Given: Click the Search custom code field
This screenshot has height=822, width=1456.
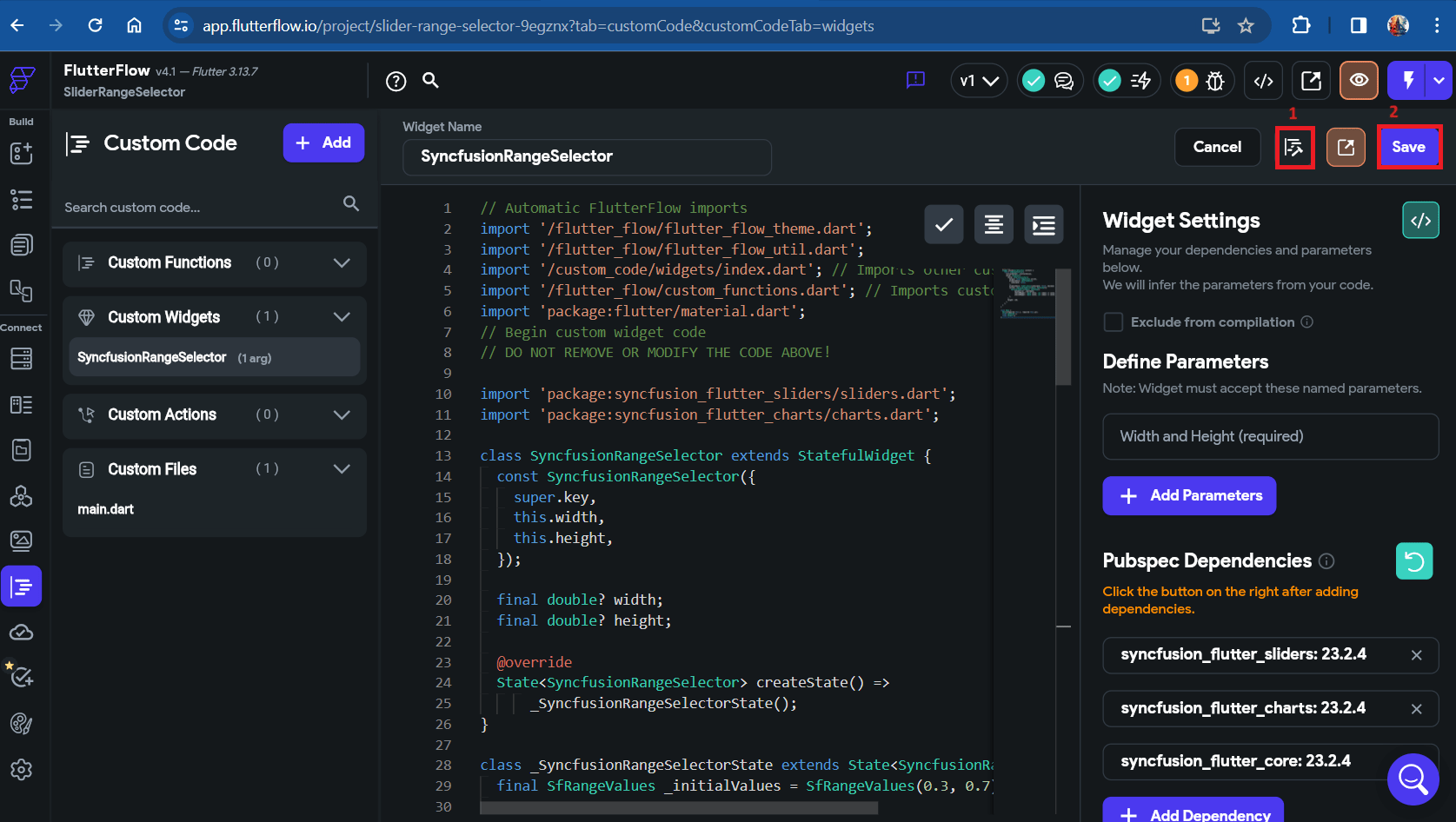Looking at the screenshot, I should (x=214, y=207).
